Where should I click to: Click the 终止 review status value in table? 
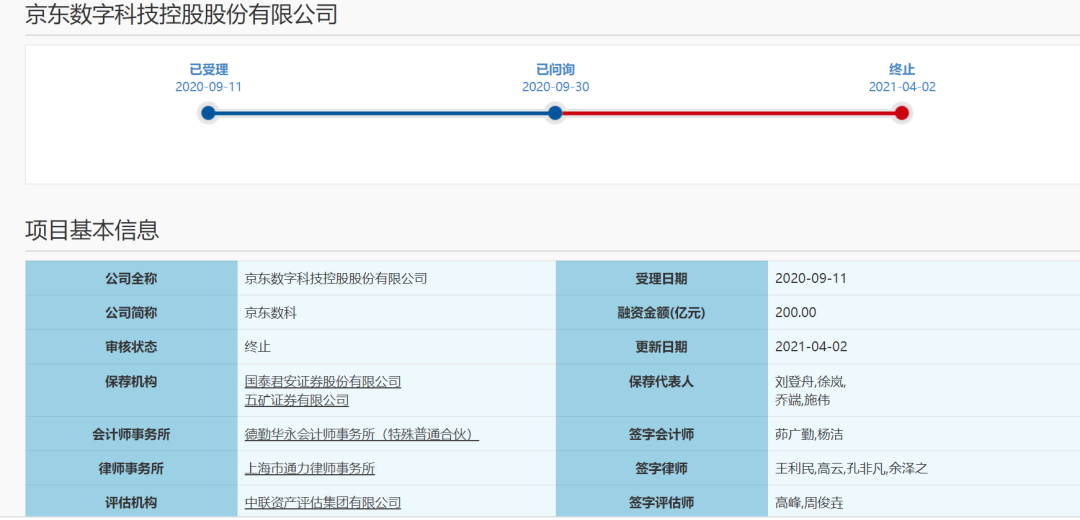pos(258,347)
